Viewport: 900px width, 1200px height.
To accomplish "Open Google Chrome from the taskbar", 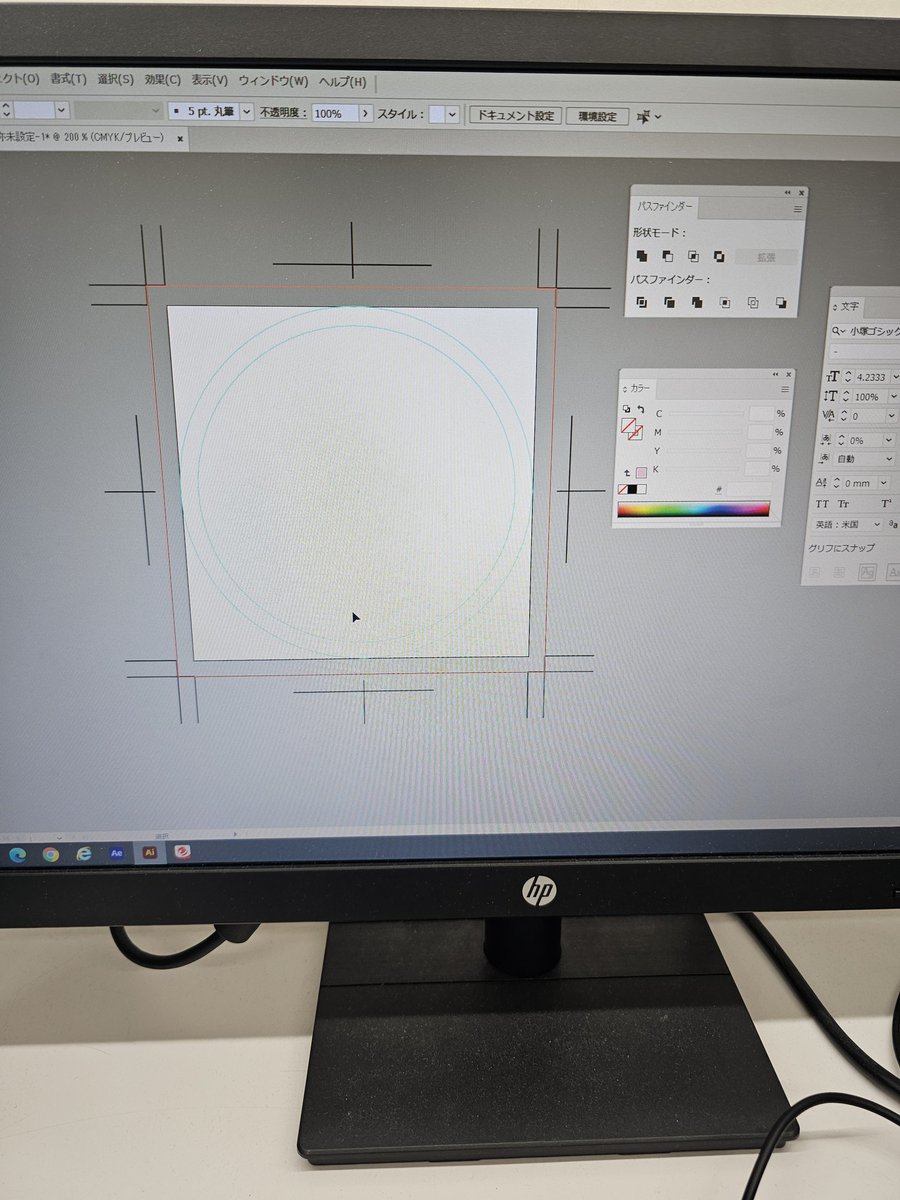I will [x=50, y=853].
